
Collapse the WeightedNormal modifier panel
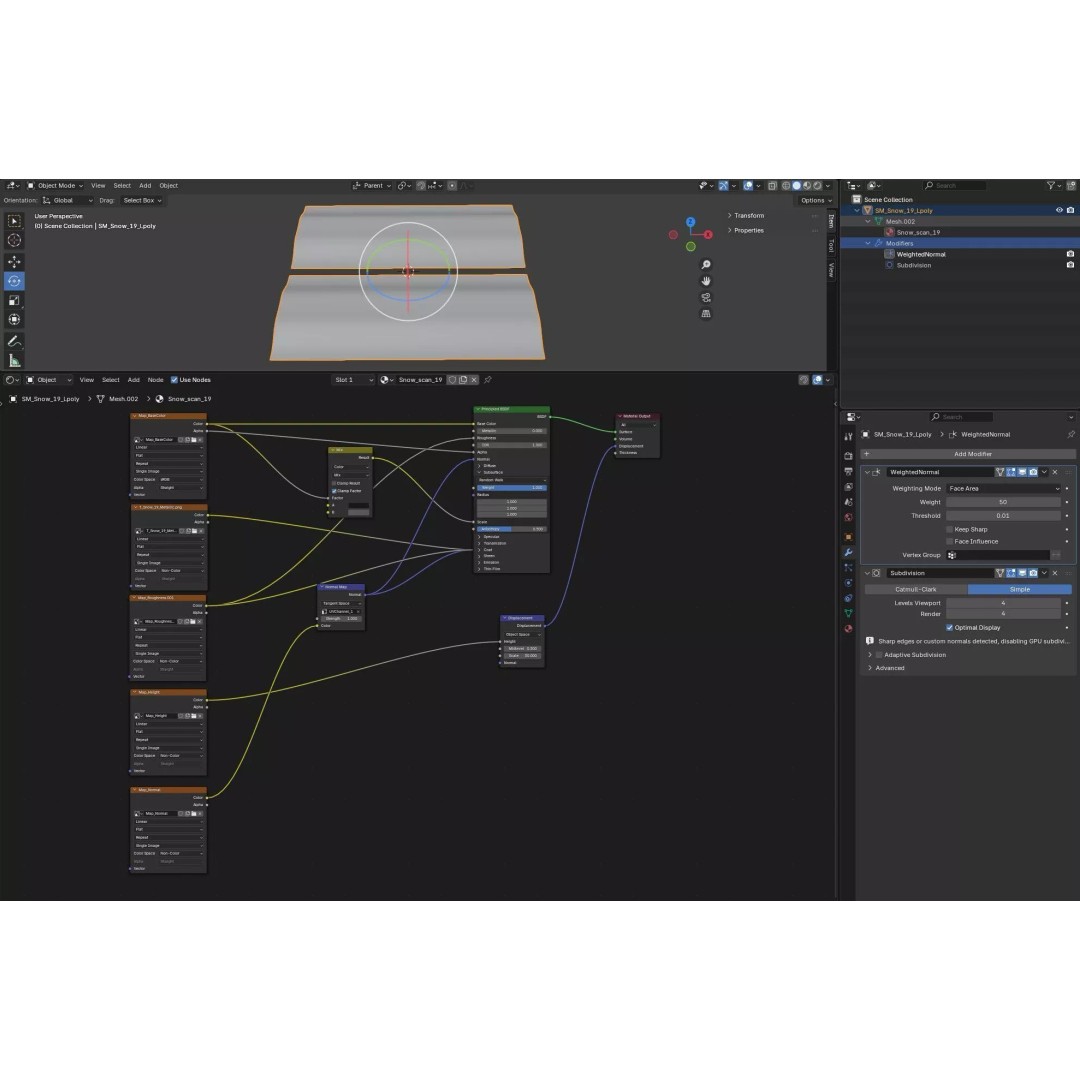(867, 472)
